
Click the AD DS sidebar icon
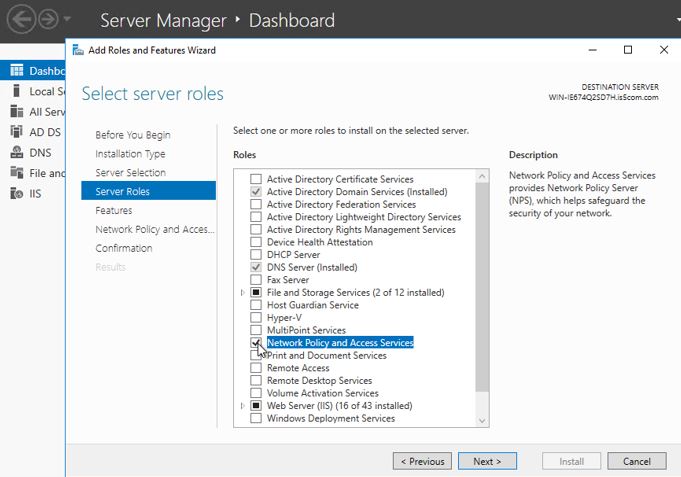click(x=17, y=132)
